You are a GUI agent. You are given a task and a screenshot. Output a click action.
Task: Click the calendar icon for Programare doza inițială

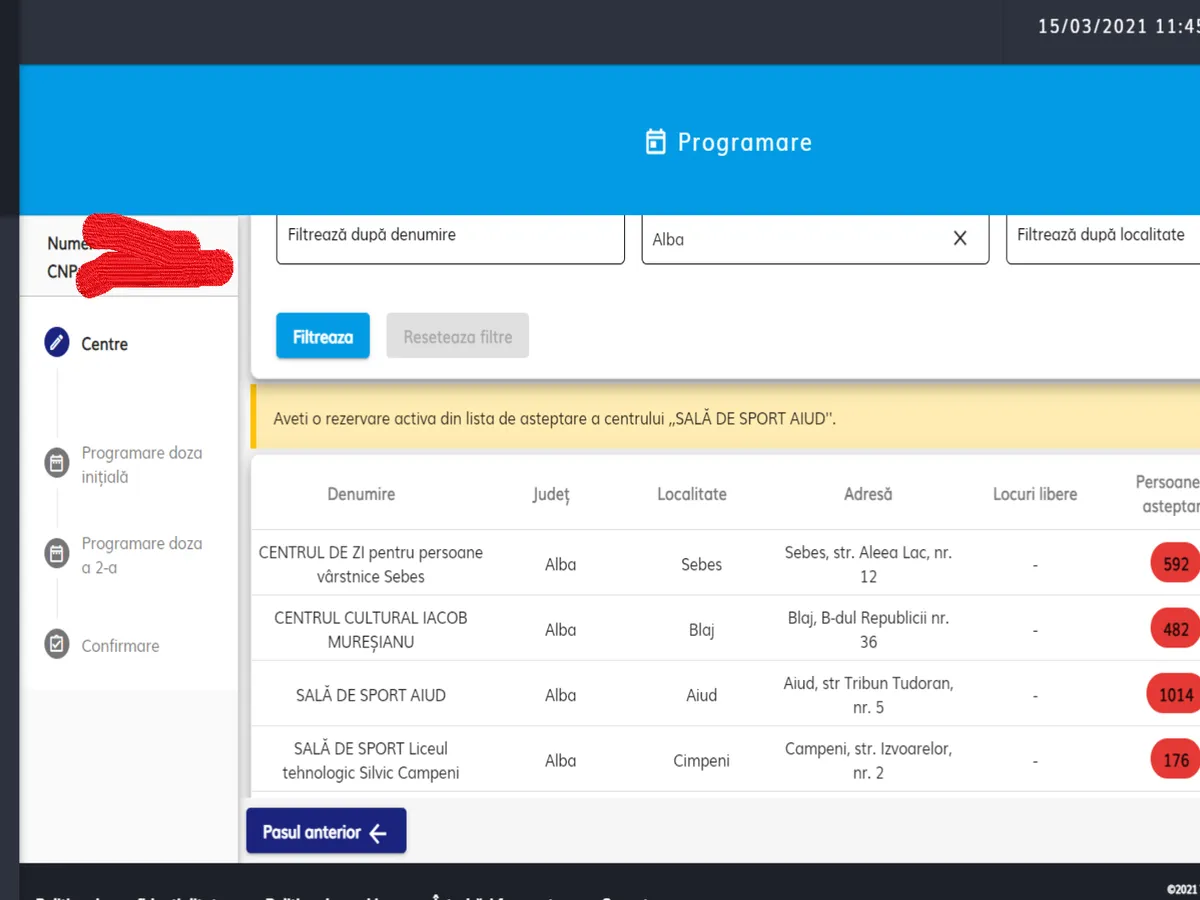click(57, 464)
